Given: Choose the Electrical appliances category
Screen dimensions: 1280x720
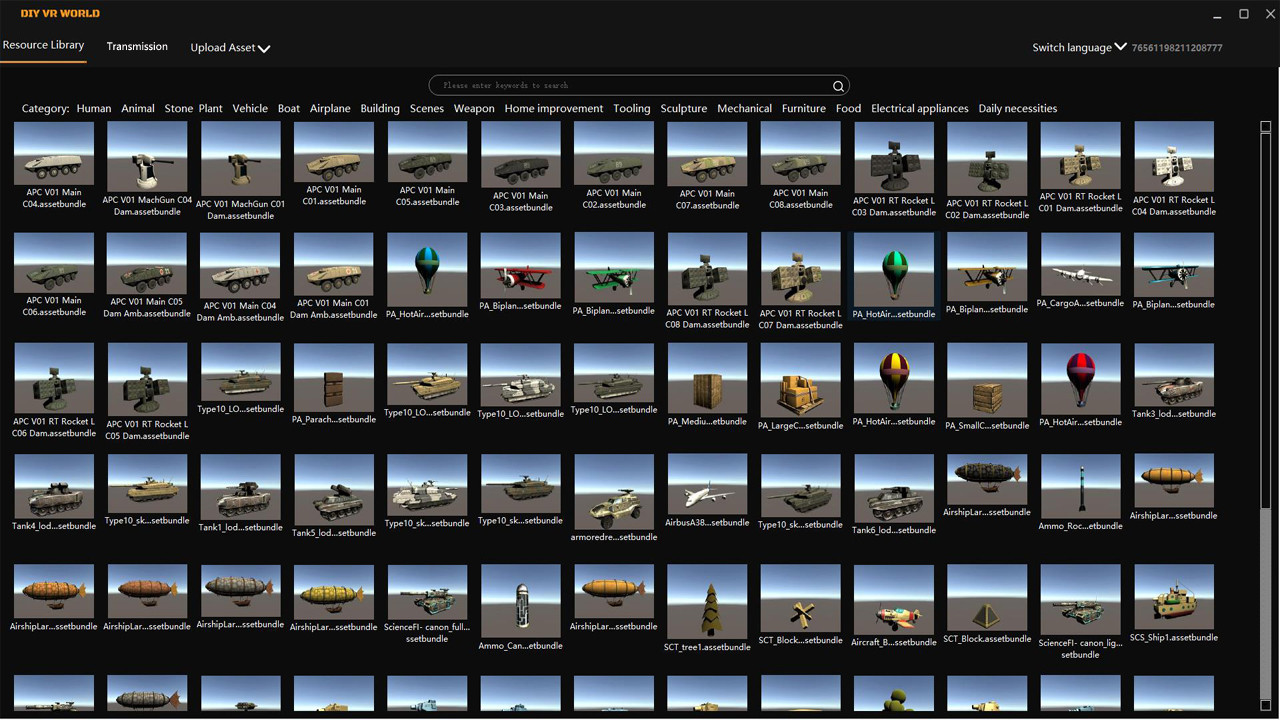Looking at the screenshot, I should click(919, 108).
